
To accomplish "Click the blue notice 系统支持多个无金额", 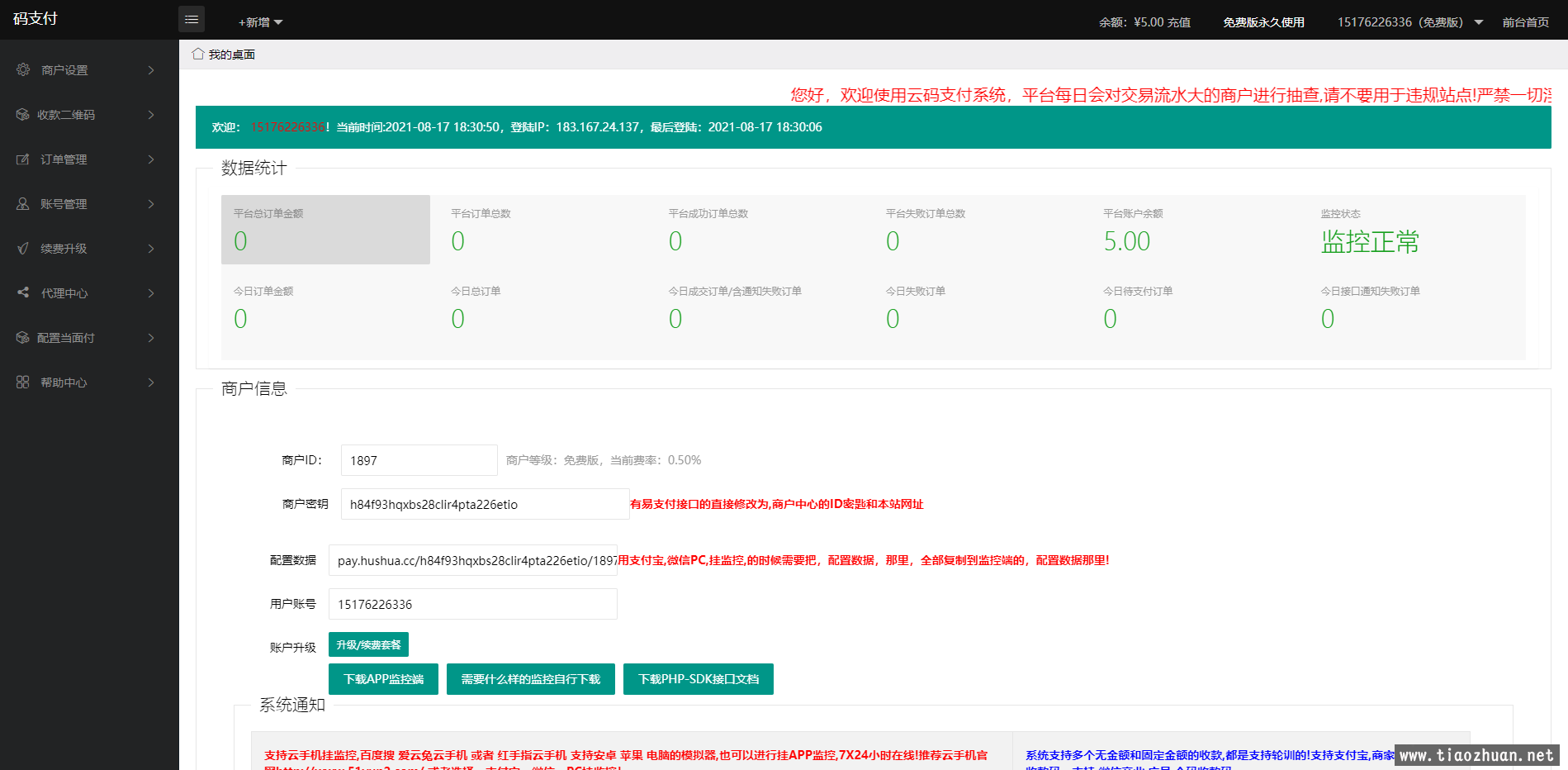I will click(x=1210, y=755).
